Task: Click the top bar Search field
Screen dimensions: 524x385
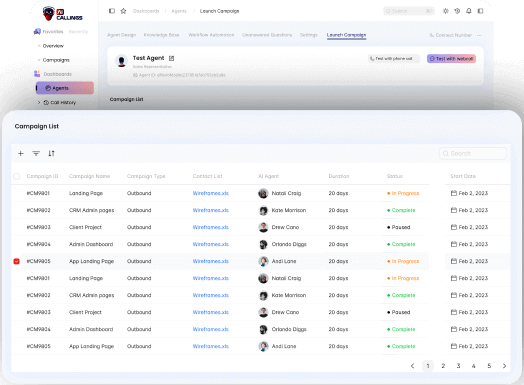Action: click(x=409, y=11)
